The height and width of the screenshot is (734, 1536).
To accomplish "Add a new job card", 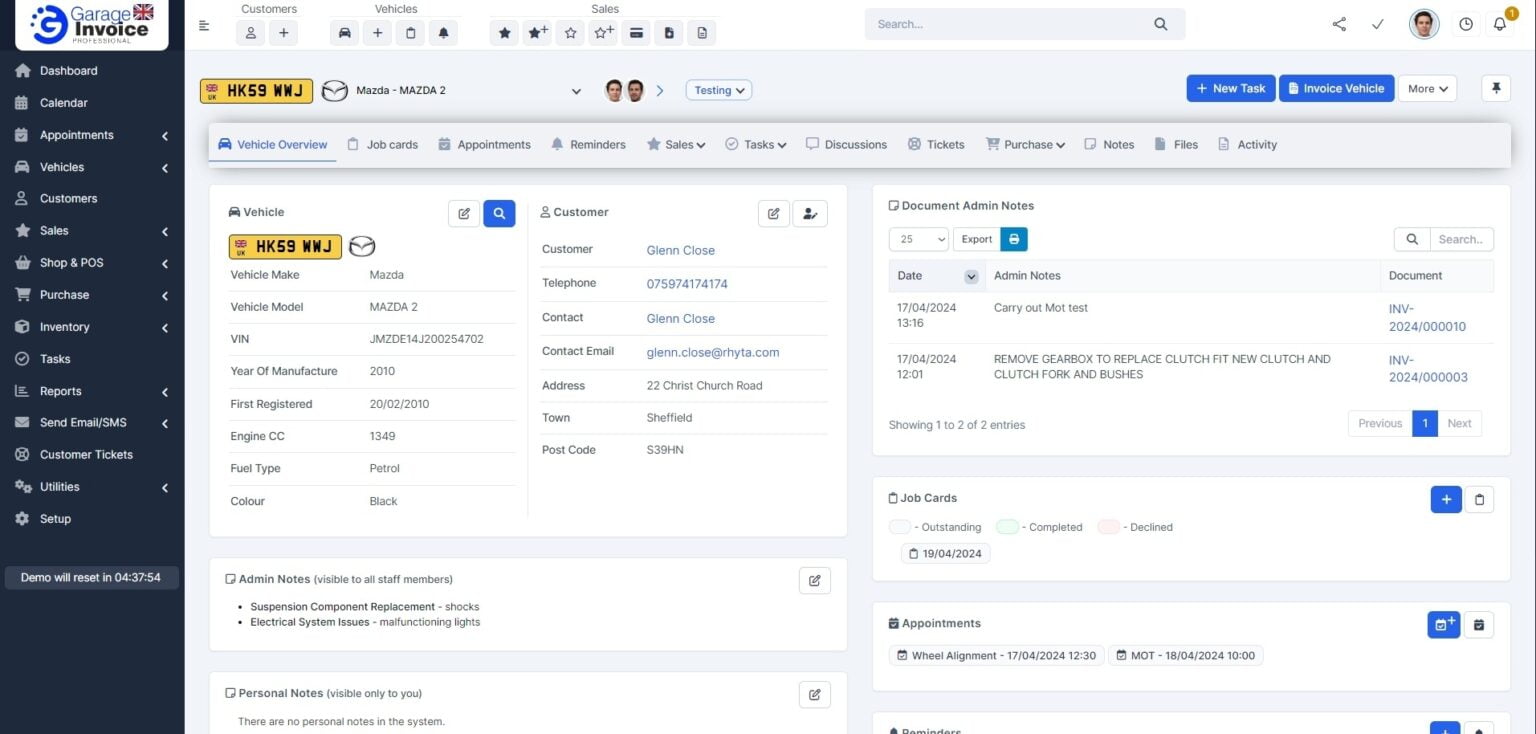I will [x=1445, y=499].
